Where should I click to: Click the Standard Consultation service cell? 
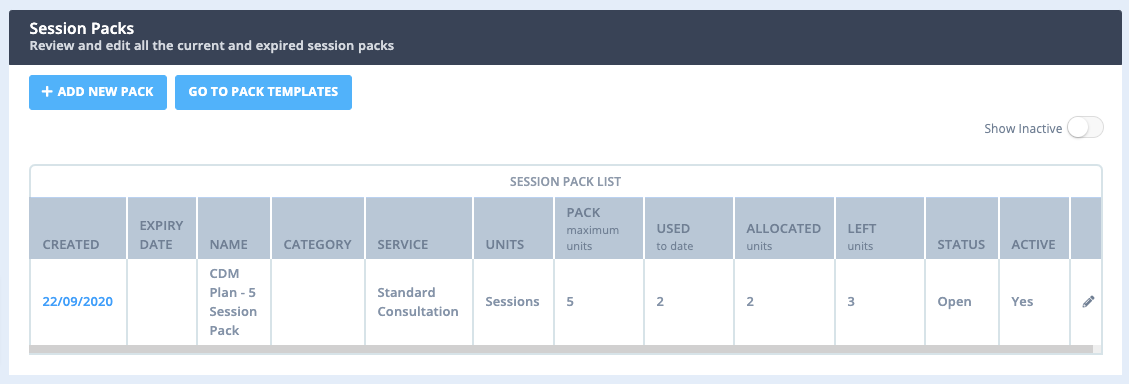coord(419,302)
